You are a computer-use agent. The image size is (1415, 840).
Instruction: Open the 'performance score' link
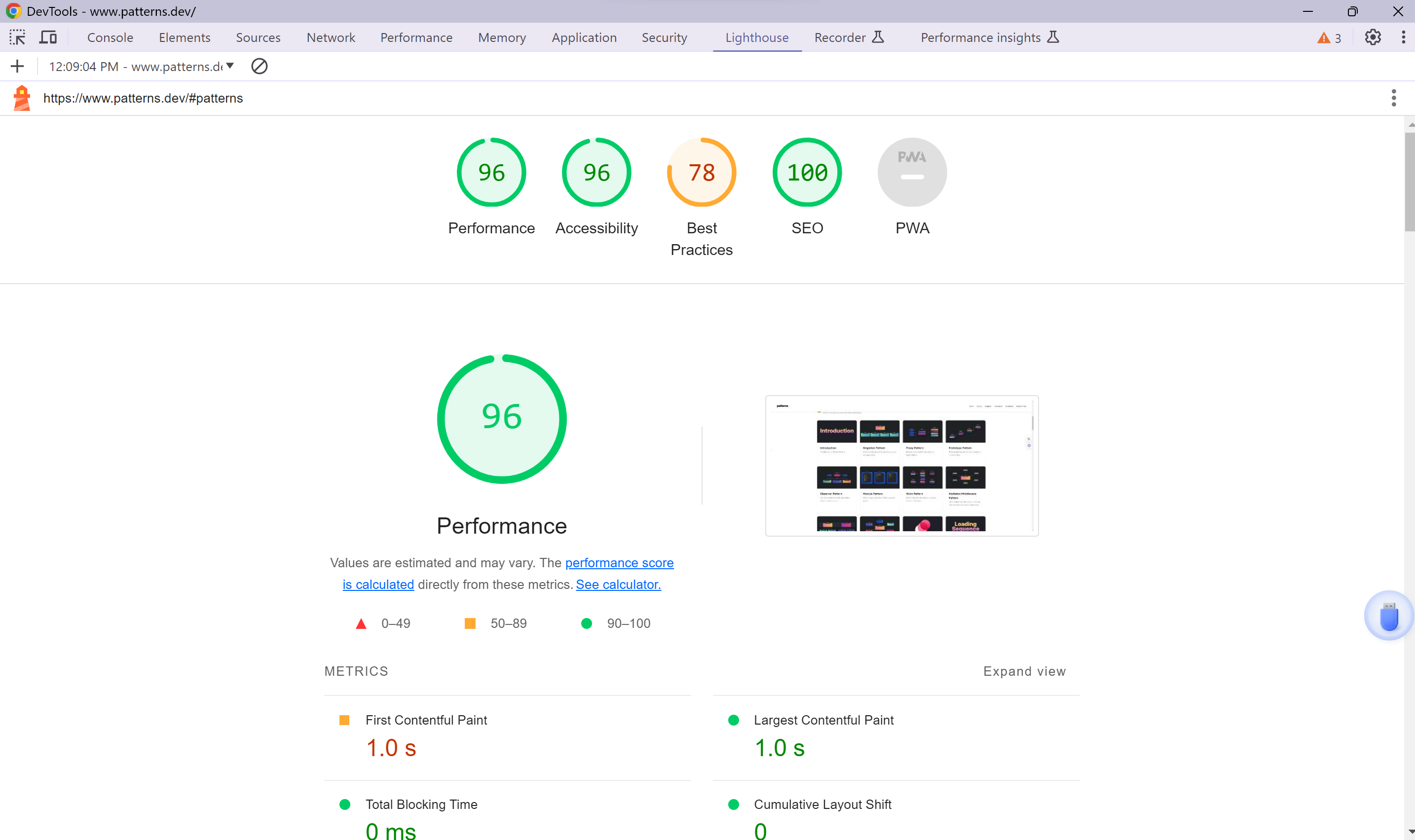coord(619,563)
